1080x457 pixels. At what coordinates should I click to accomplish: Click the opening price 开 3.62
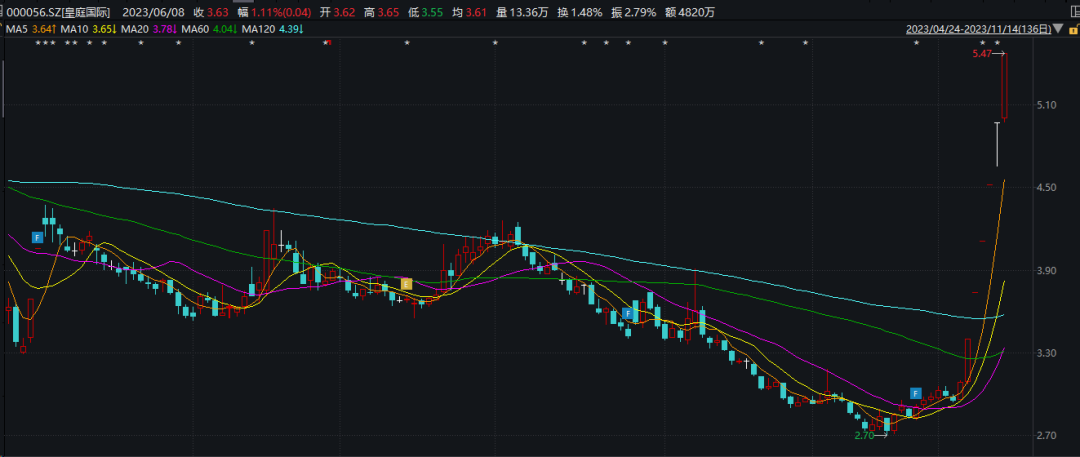click(x=338, y=12)
